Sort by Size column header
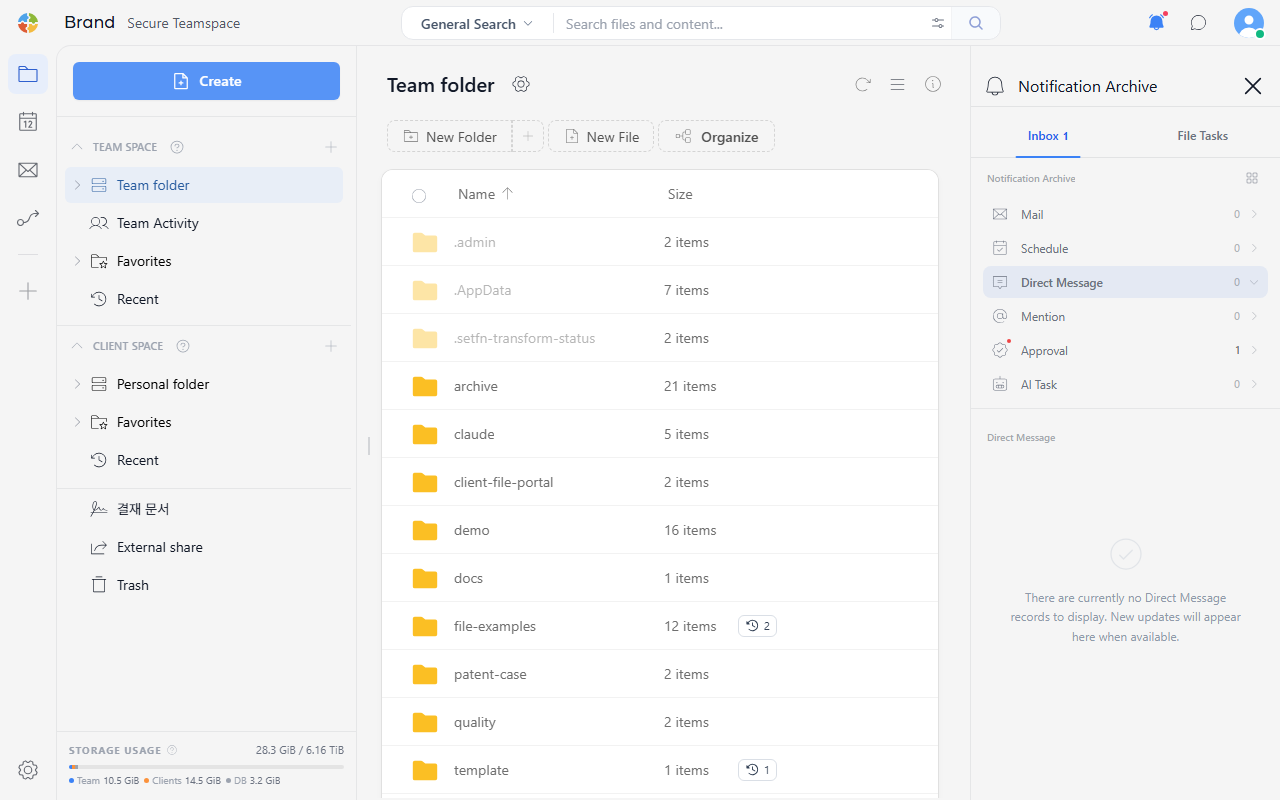 (680, 194)
